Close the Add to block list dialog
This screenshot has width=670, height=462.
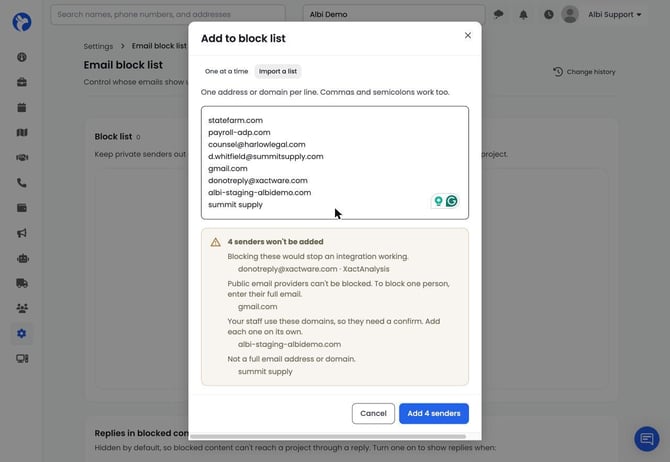click(468, 35)
